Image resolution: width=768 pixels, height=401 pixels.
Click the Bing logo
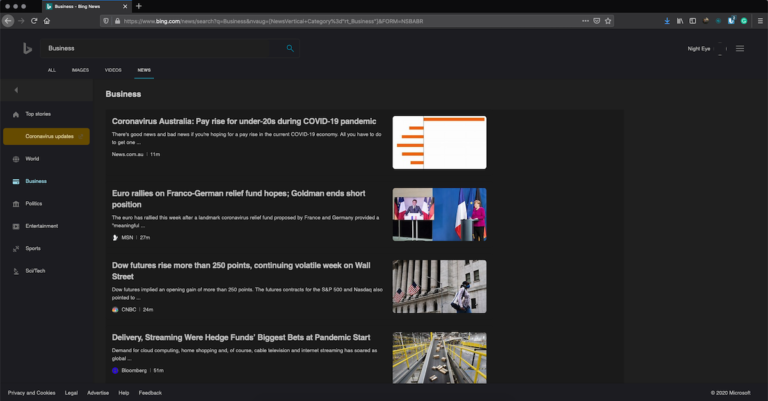coord(27,48)
